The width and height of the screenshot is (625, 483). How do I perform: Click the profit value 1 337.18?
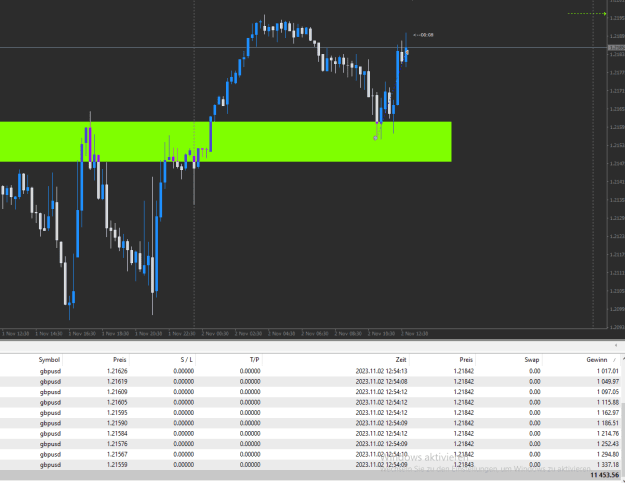tap(608, 464)
